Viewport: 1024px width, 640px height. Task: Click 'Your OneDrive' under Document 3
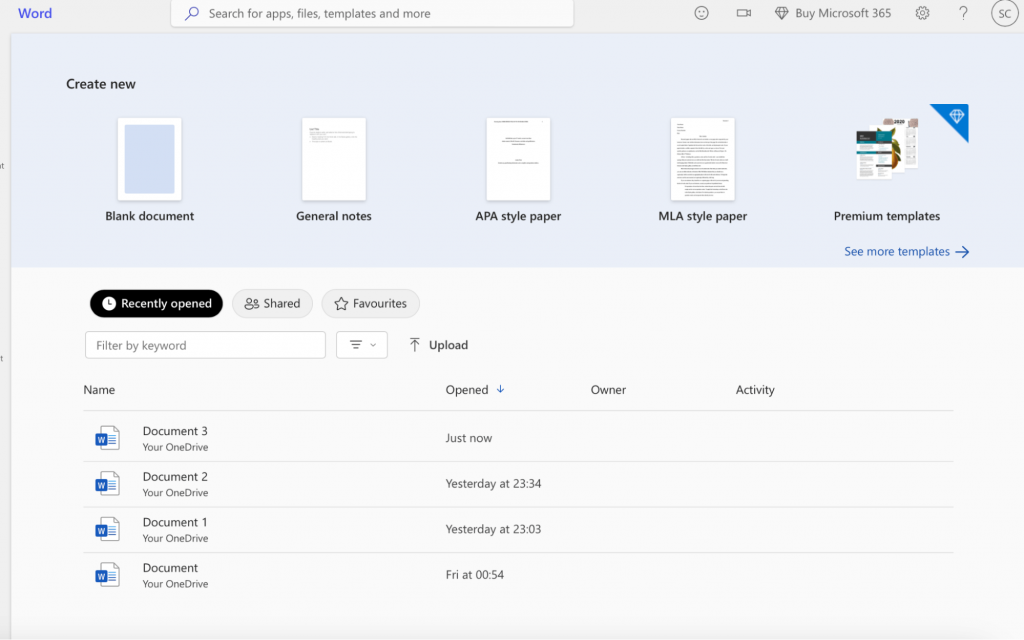click(x=175, y=447)
